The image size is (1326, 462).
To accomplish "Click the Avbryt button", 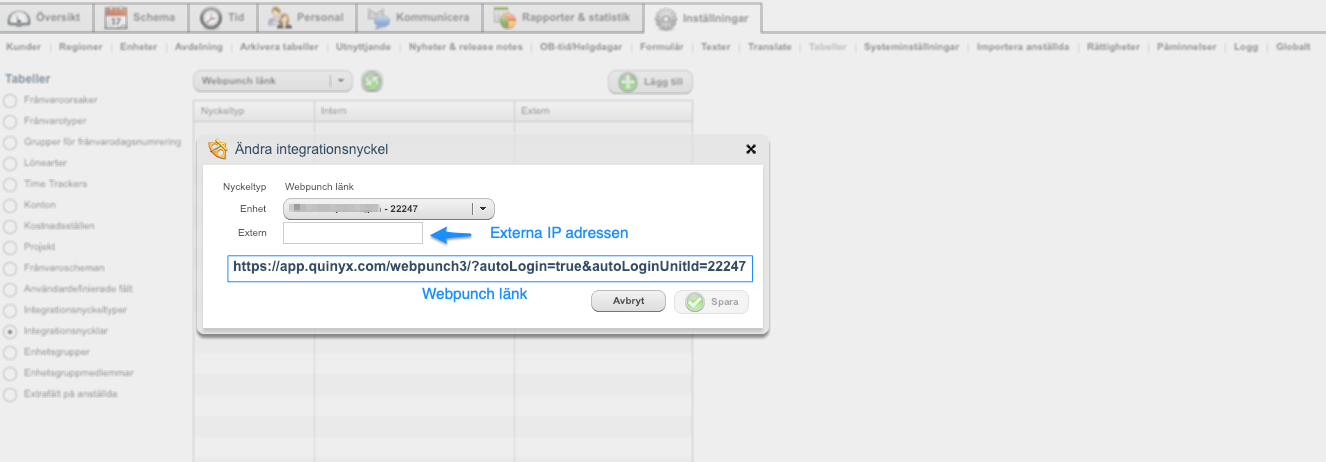I will pyautogui.click(x=628, y=301).
